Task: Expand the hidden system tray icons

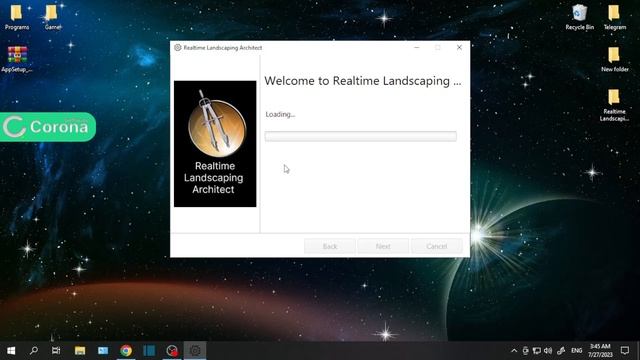Action: pyautogui.click(x=514, y=351)
